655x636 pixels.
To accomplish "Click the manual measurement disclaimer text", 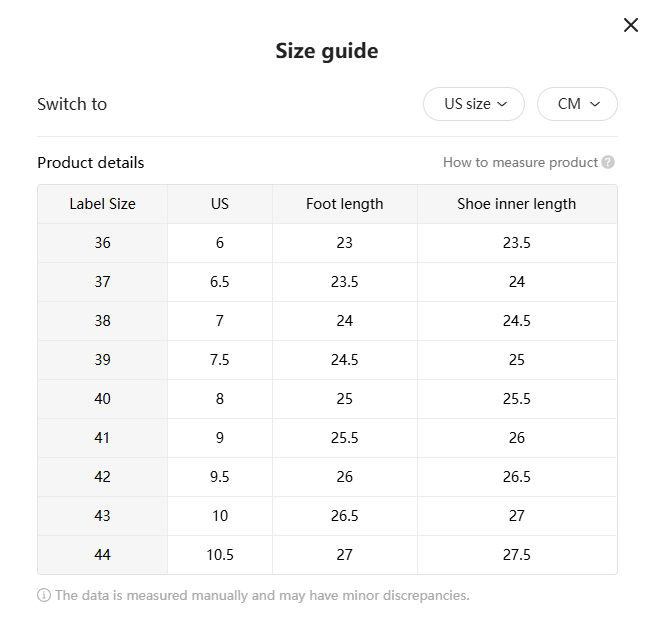I will coord(262,595).
